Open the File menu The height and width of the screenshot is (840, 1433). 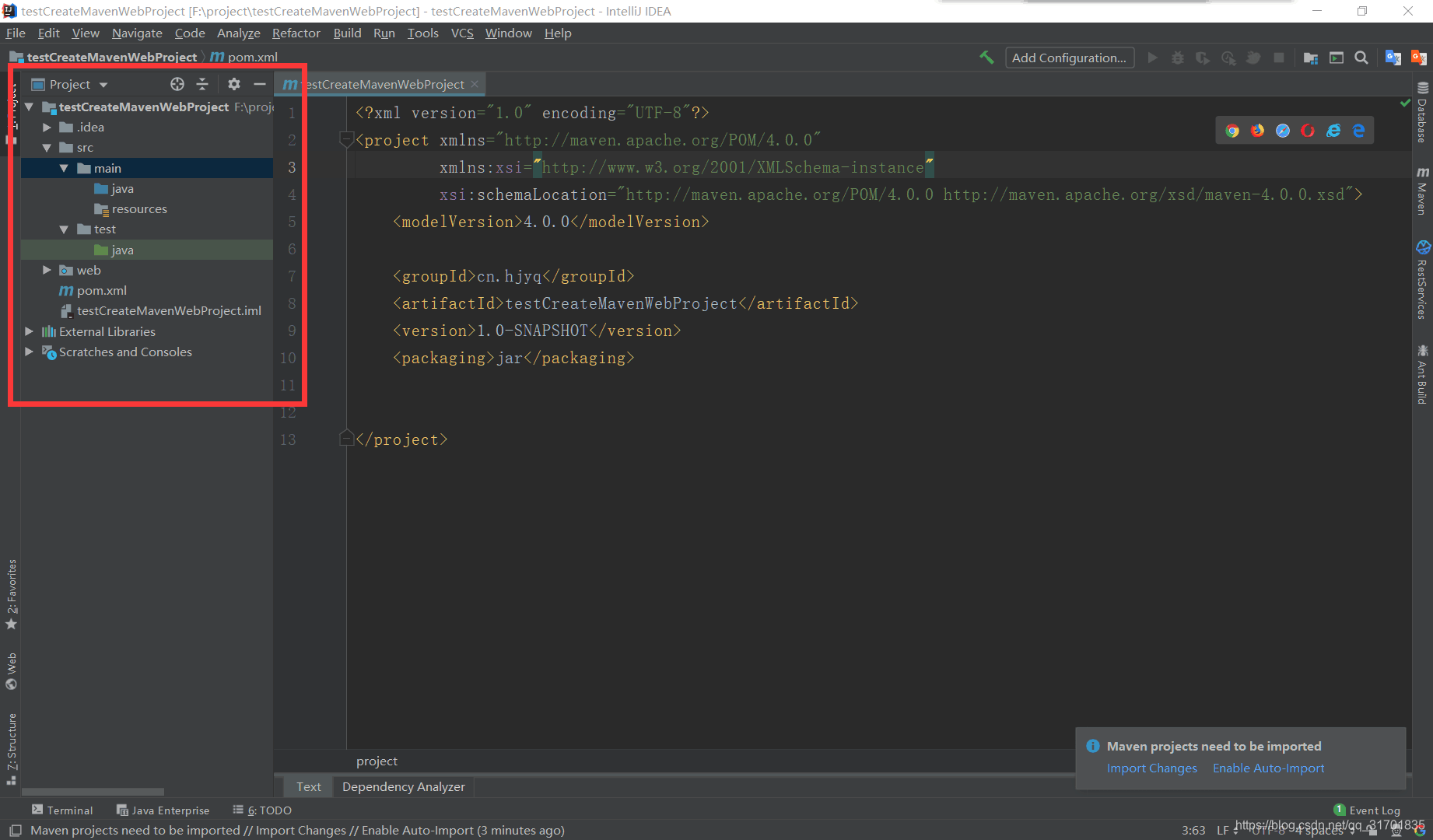click(x=16, y=33)
